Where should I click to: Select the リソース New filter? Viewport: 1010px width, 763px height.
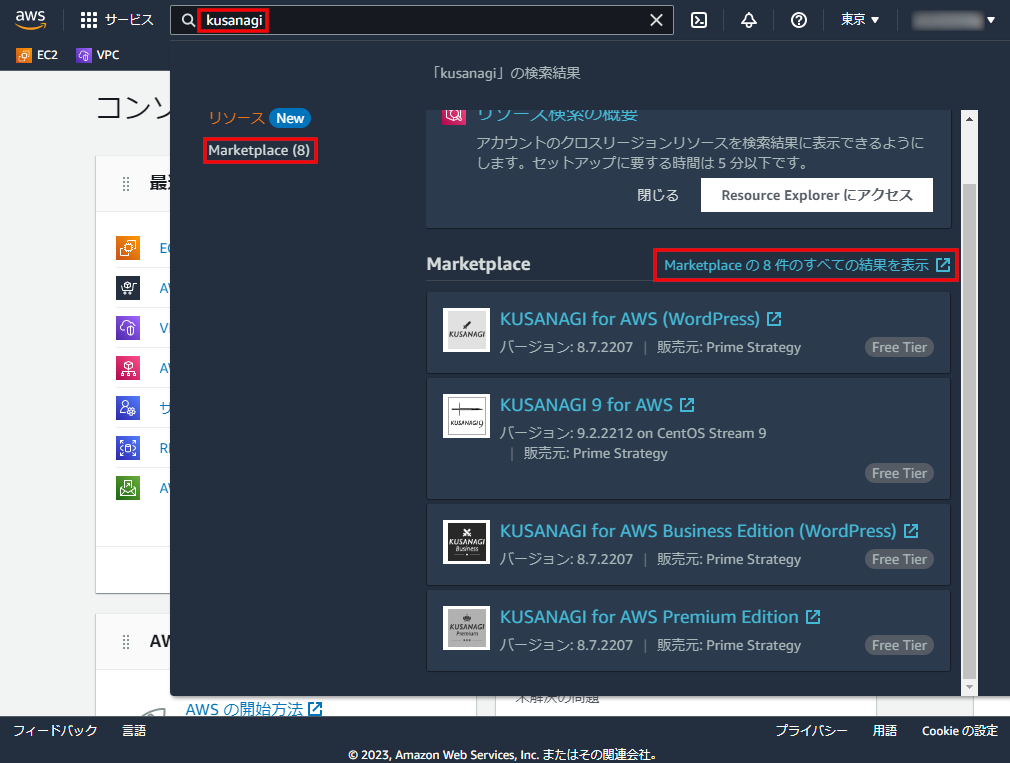[x=259, y=118]
